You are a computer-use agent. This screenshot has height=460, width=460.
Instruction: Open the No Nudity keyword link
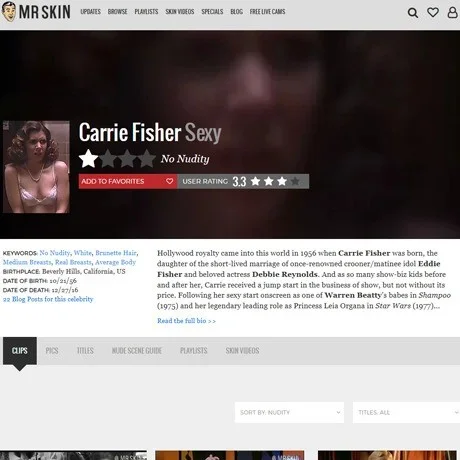(55, 253)
